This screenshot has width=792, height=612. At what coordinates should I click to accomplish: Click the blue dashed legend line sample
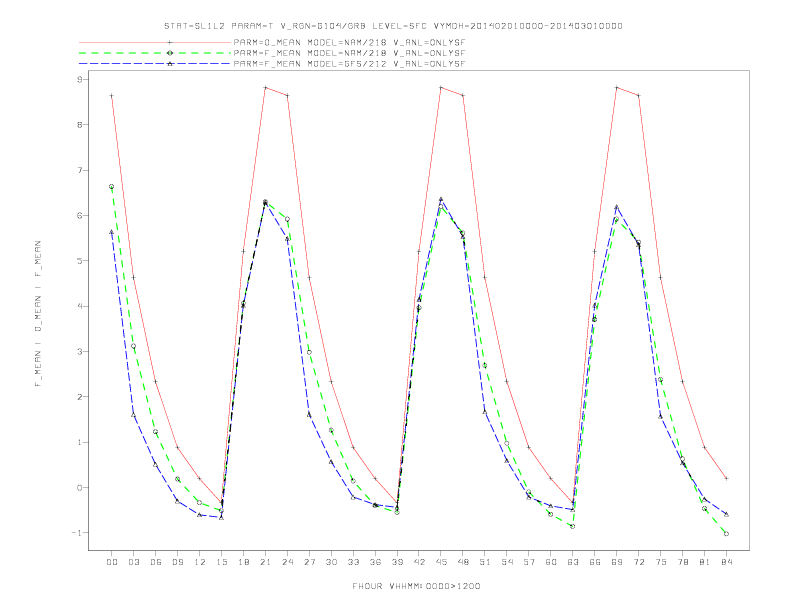[x=155, y=64]
